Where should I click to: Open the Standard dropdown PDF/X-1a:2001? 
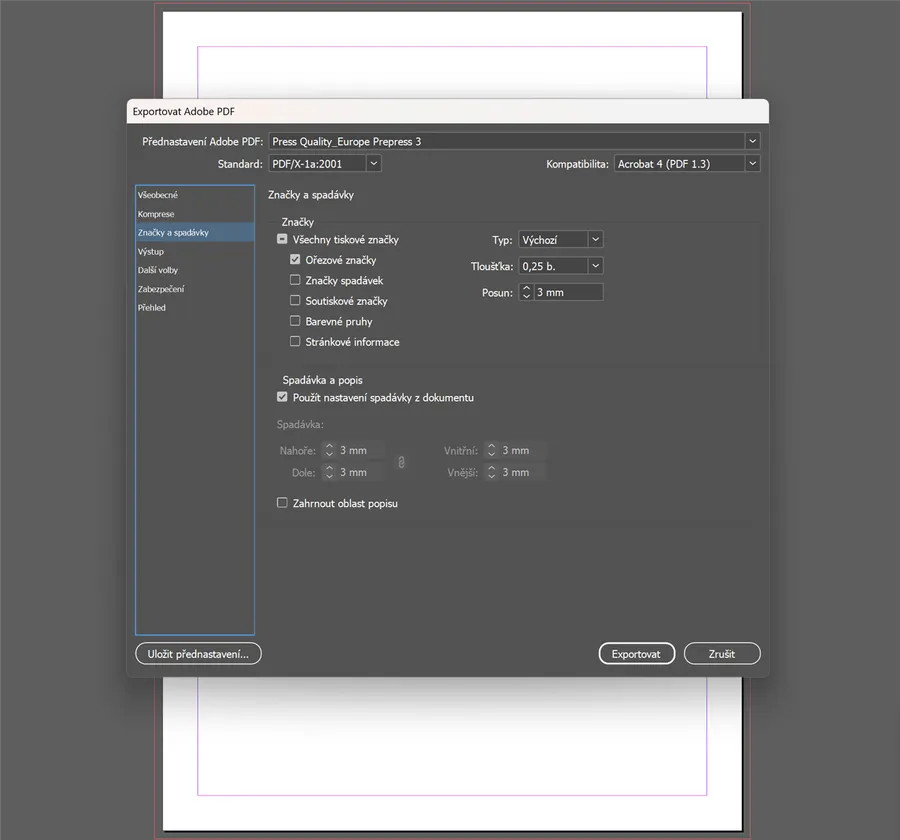tap(325, 164)
